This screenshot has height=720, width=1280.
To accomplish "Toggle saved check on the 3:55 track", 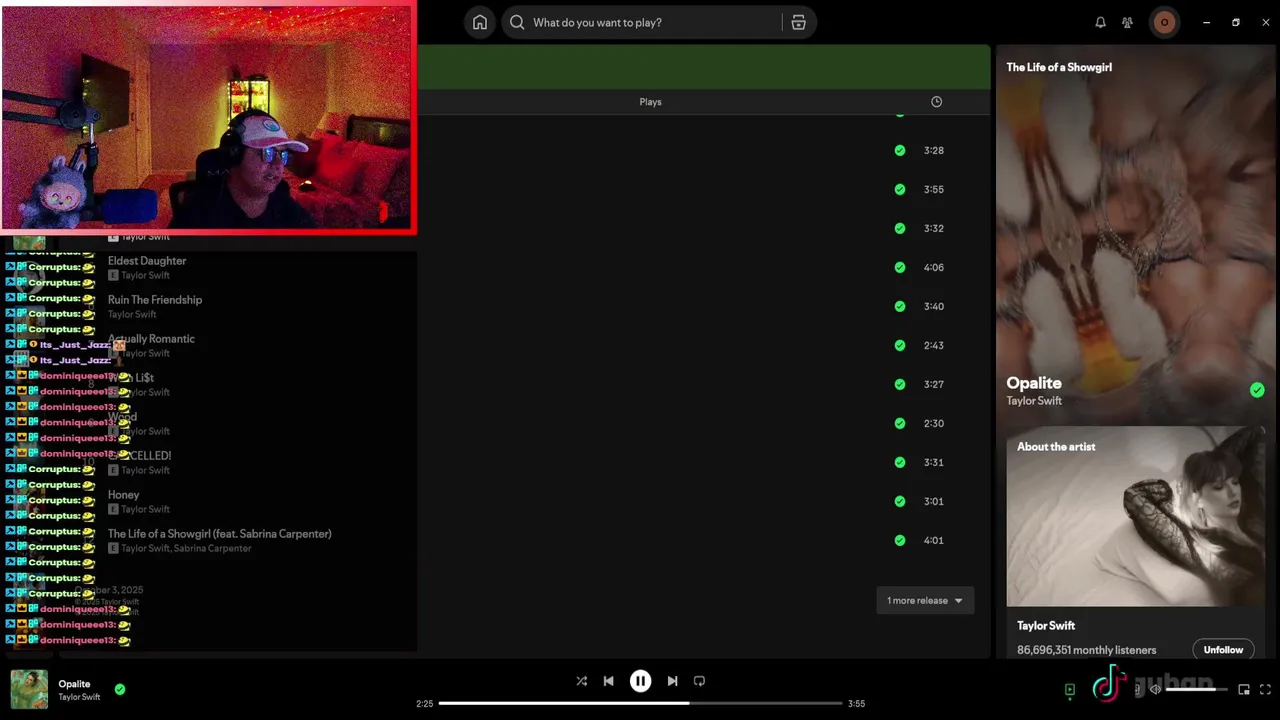I will click(900, 189).
